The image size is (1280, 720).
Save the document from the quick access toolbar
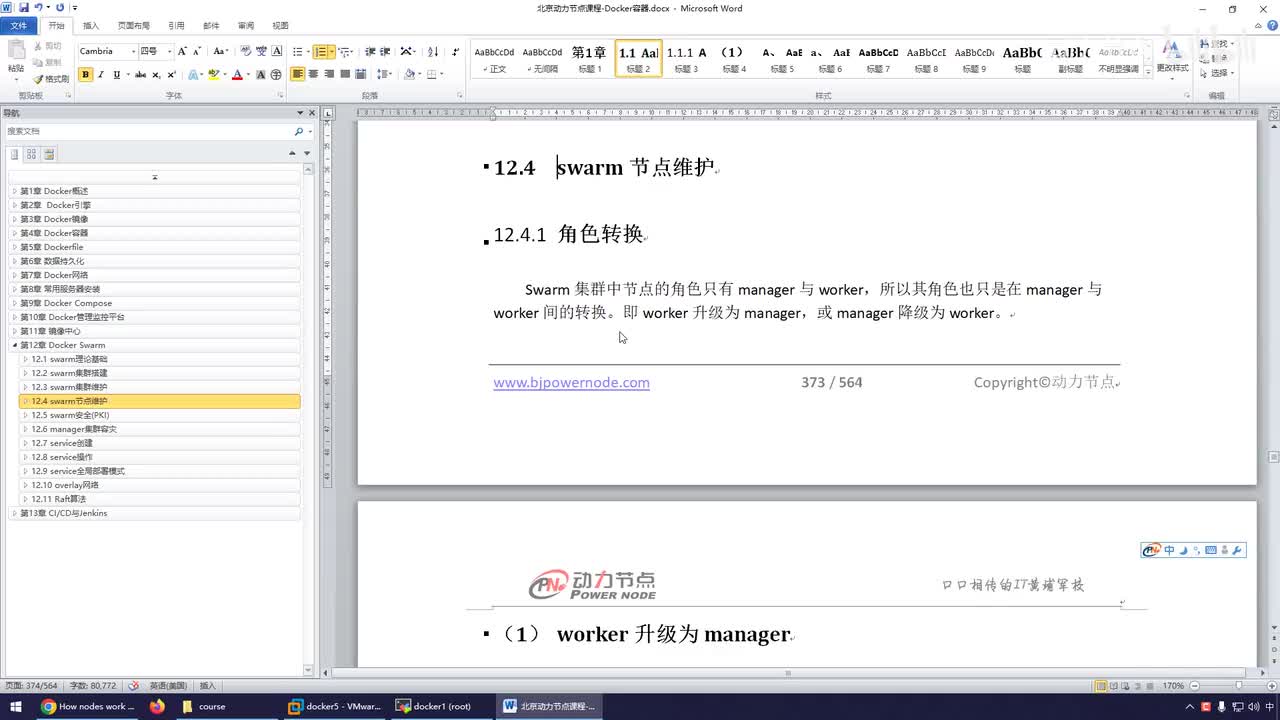click(x=24, y=8)
